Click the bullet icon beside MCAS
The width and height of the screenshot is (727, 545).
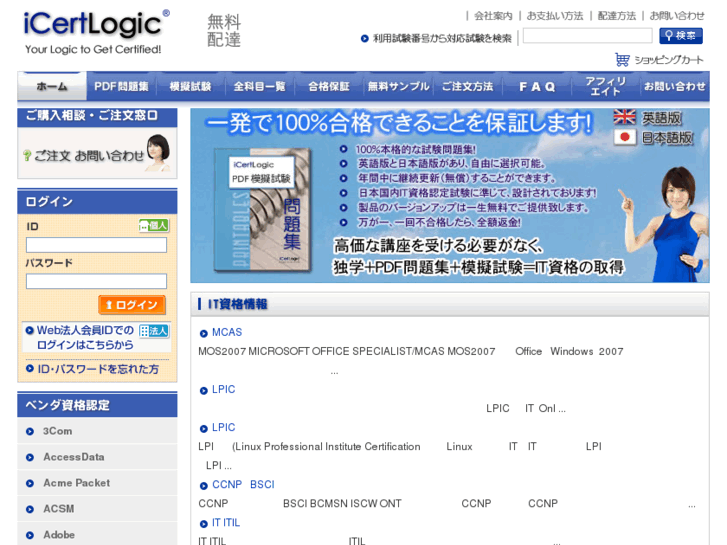[204, 333]
